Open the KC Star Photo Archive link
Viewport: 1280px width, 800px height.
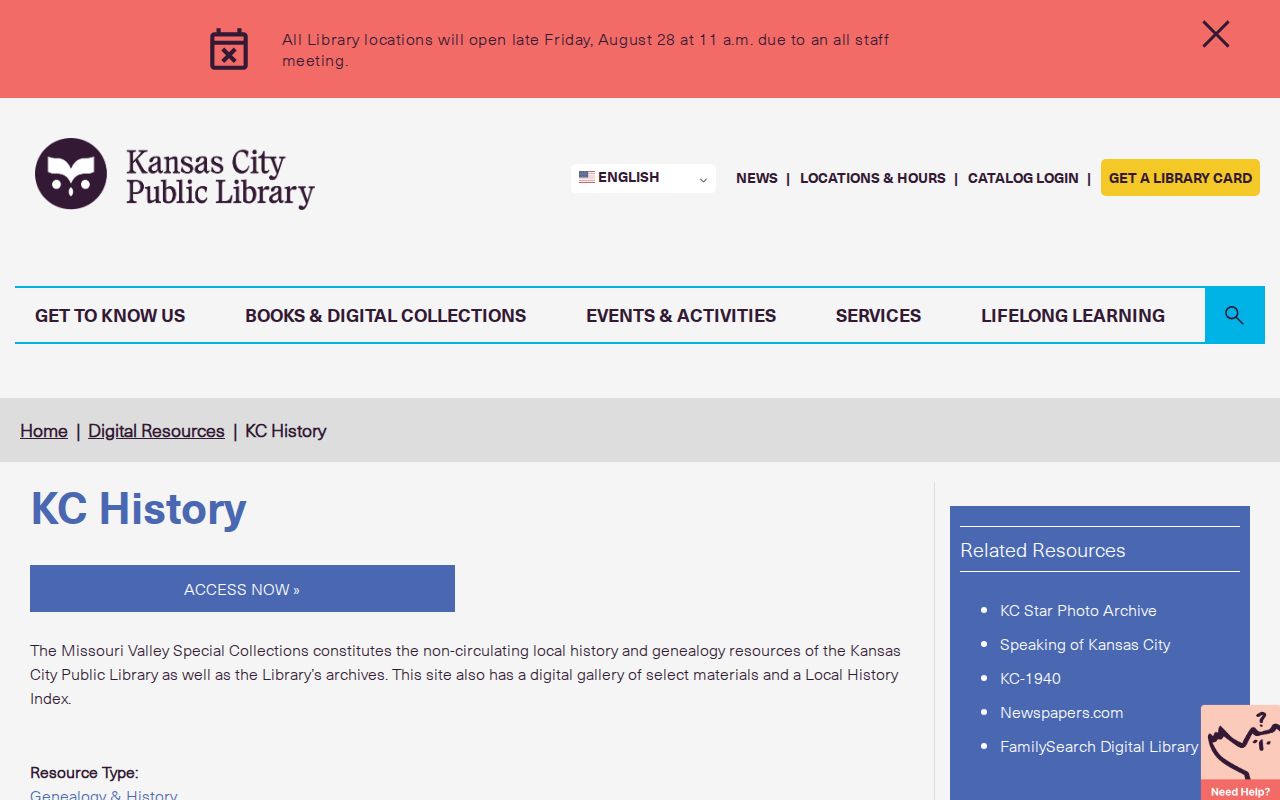pos(1078,611)
